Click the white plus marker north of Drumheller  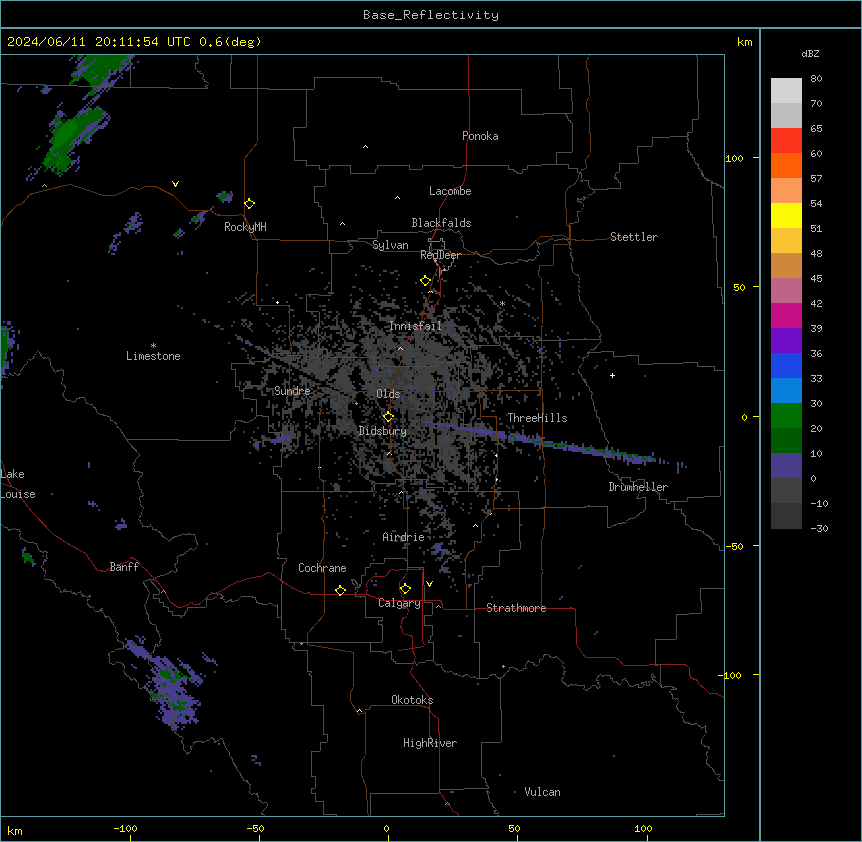click(612, 375)
